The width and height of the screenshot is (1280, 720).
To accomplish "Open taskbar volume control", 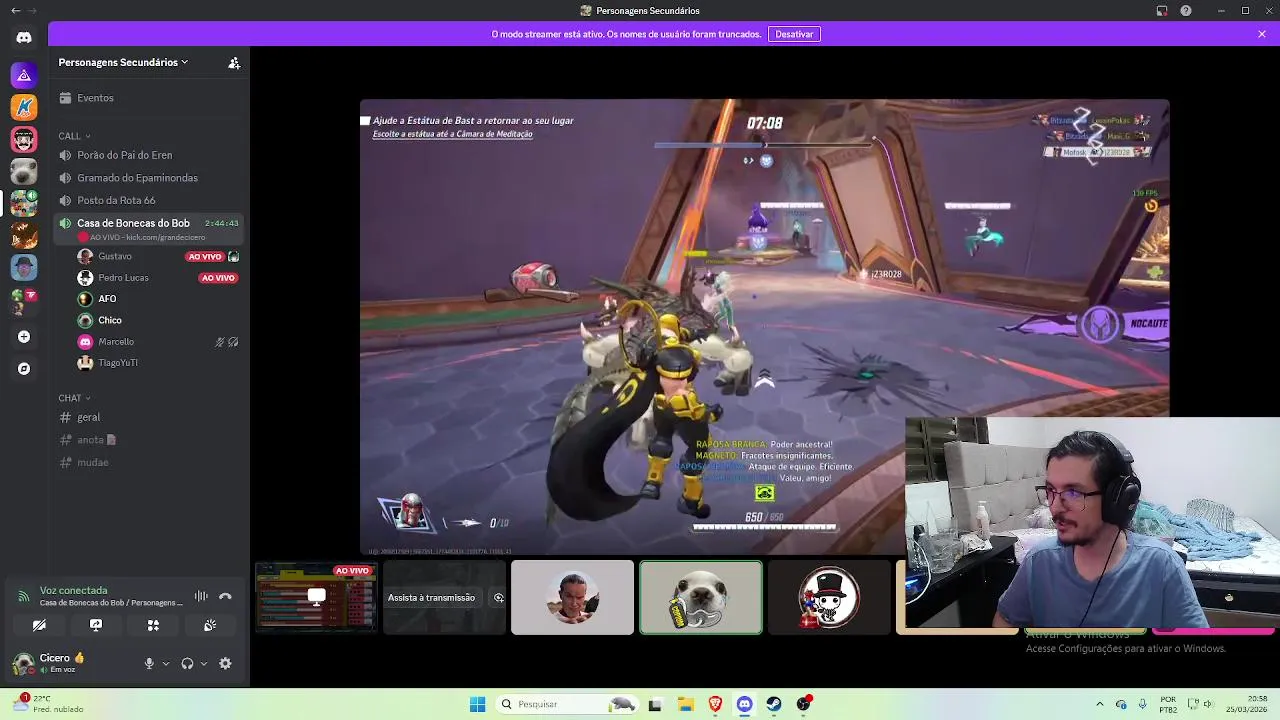I will 1210,704.
